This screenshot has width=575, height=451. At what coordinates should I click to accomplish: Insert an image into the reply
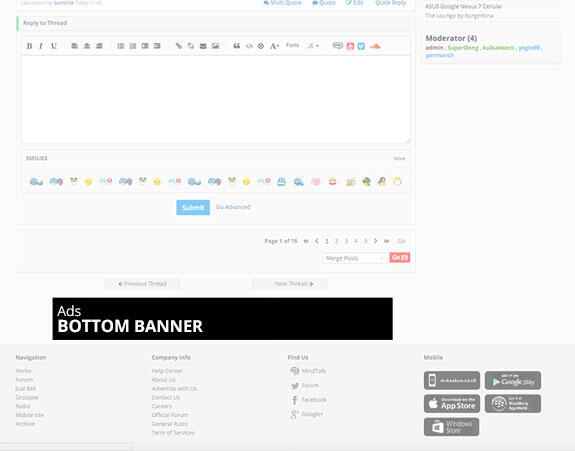215,46
